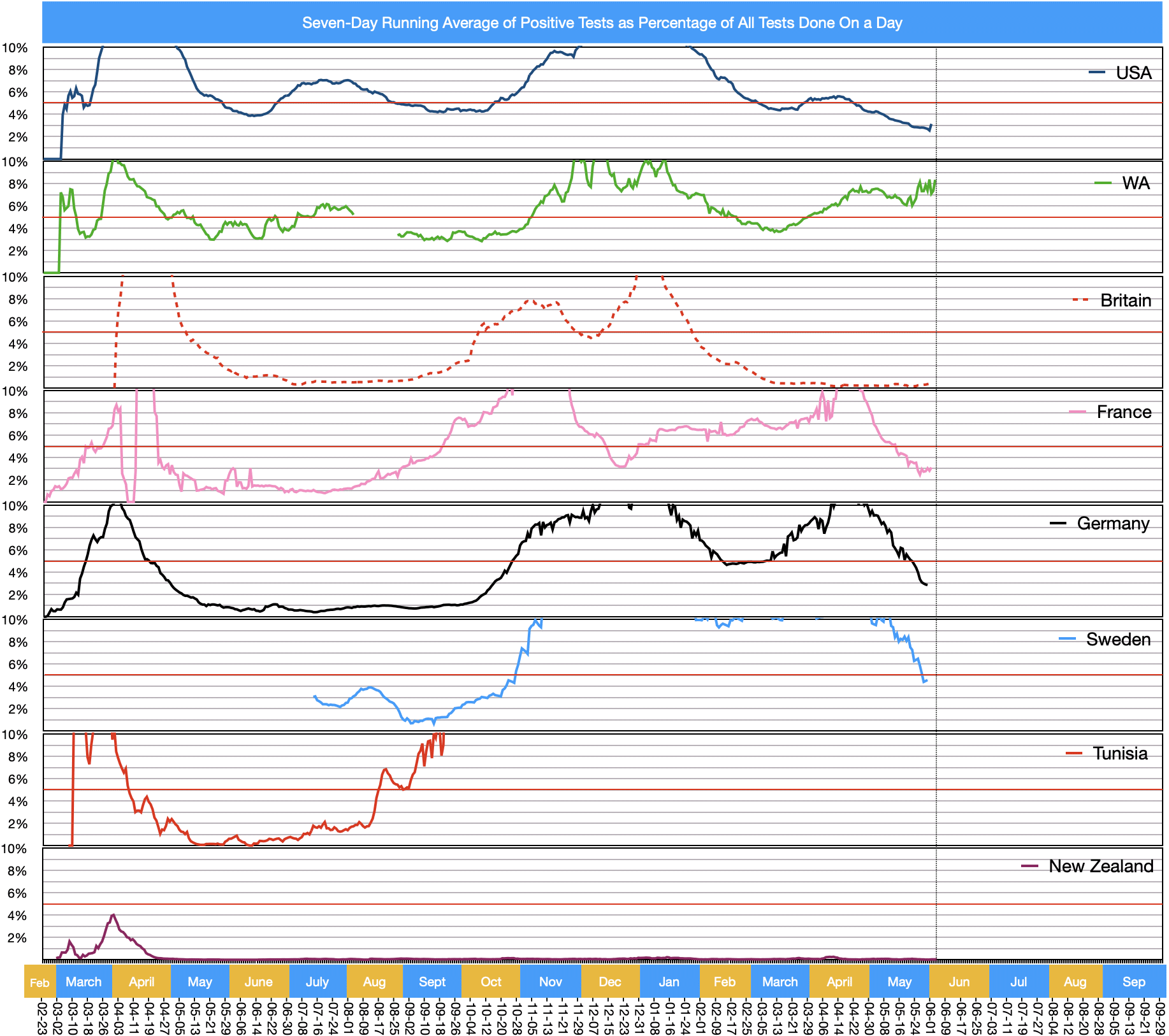
Task: Click the Sep block at far right
Action: click(x=1133, y=982)
